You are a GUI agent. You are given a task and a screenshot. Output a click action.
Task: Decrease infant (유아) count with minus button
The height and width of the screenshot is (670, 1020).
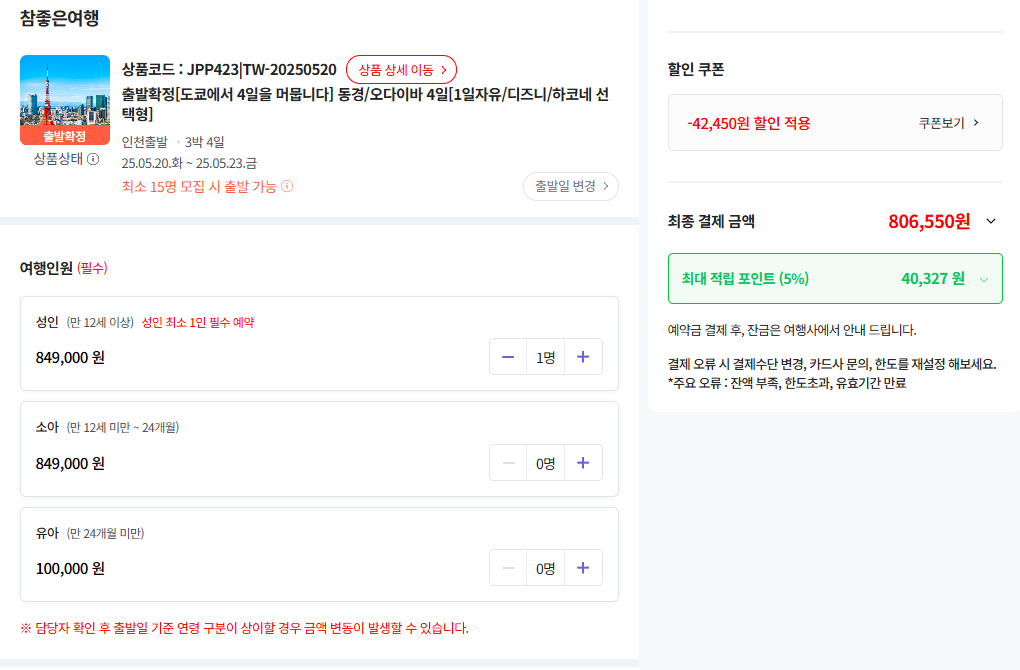(x=508, y=568)
